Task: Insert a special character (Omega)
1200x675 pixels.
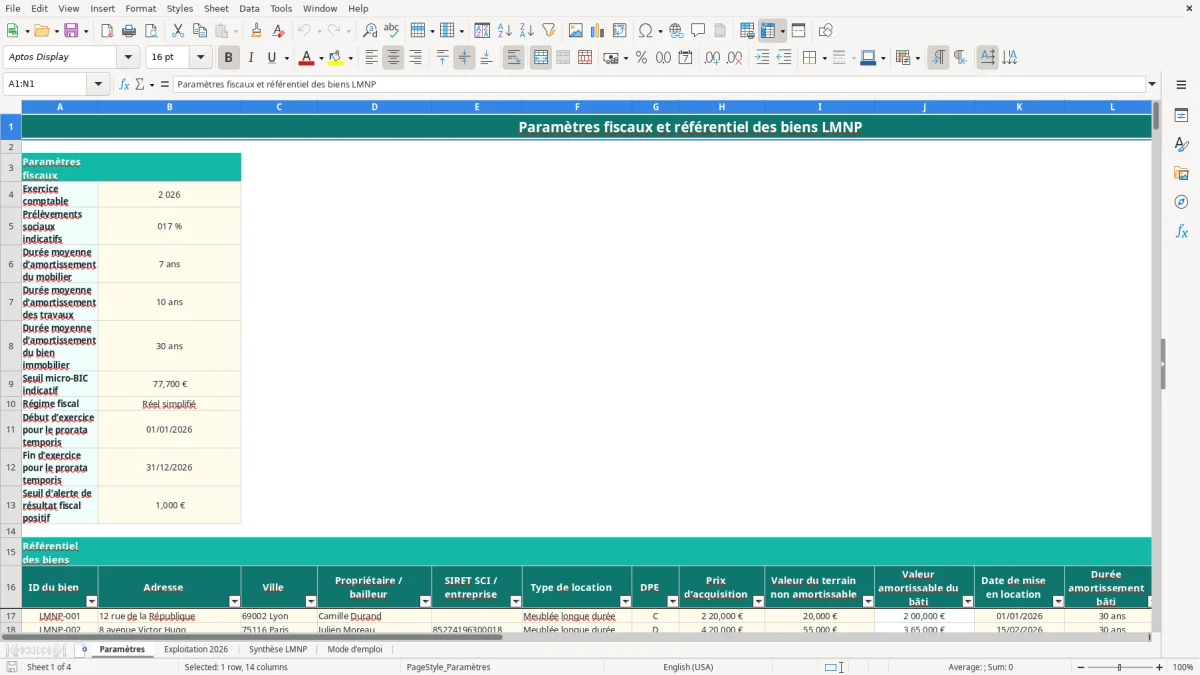Action: click(646, 31)
